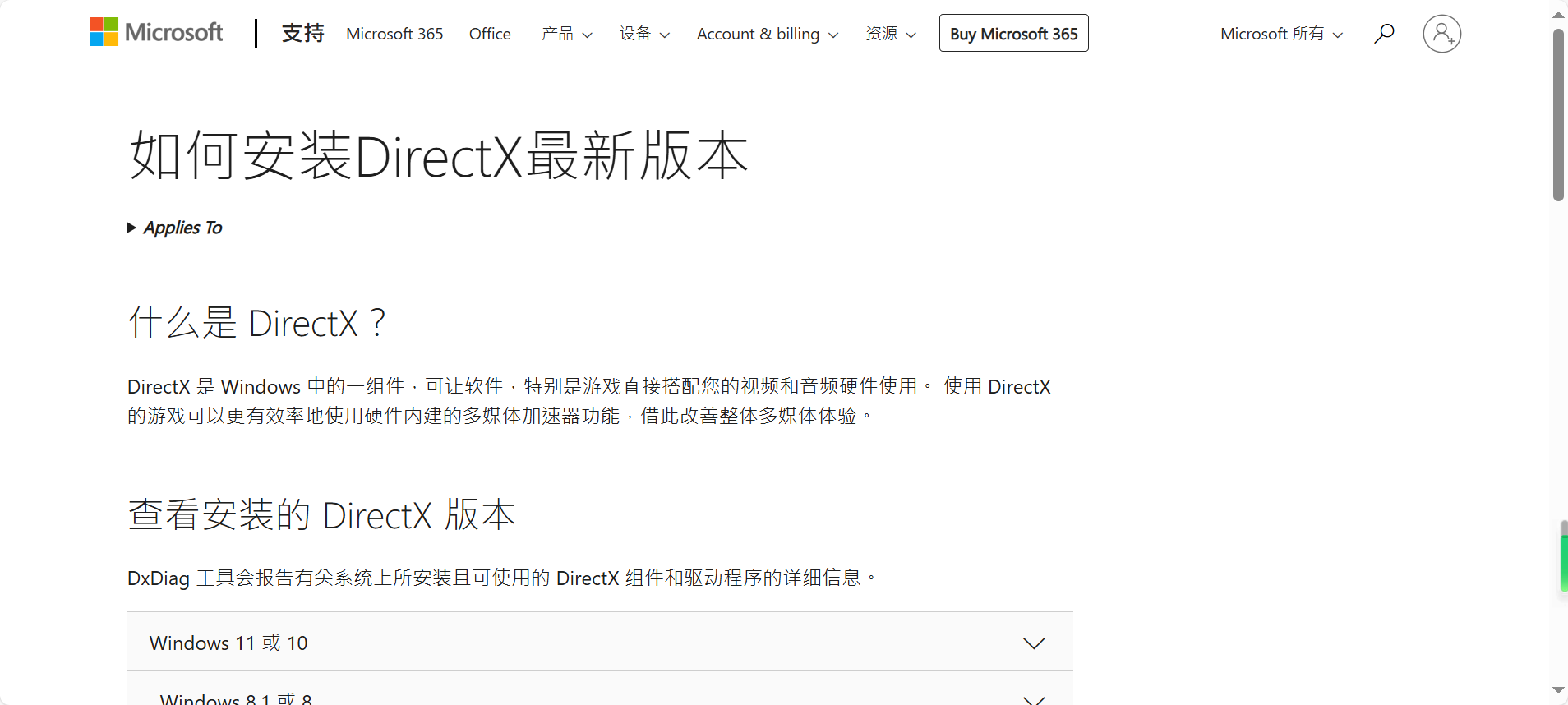This screenshot has height=705, width=1568.
Task: Click the scrollbar down arrow
Action: pos(1558,690)
